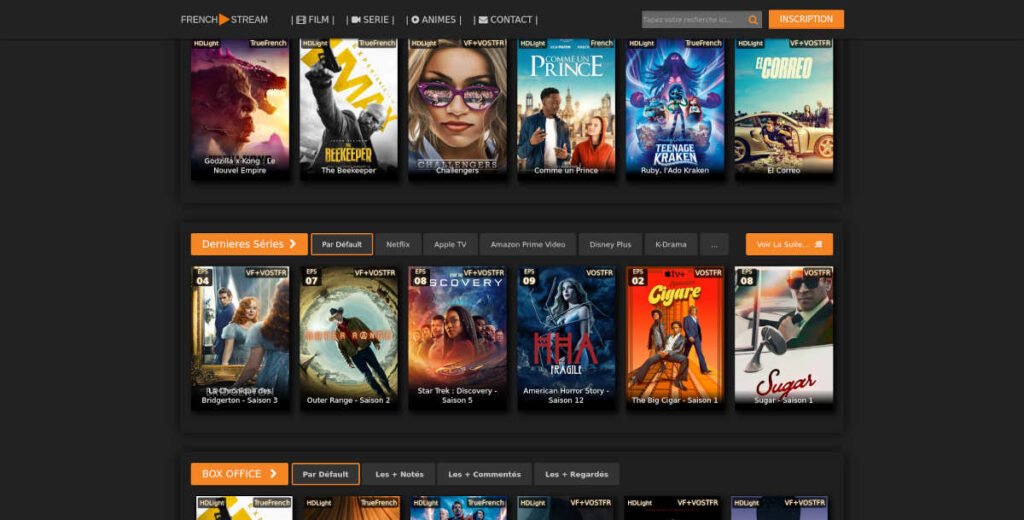The width and height of the screenshot is (1024, 520).
Task: Click the BOX OFFICE heading button
Action: click(x=239, y=474)
